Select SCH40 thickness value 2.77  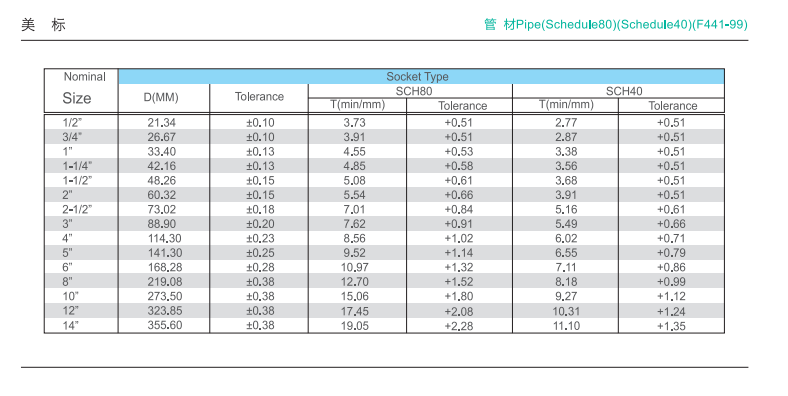point(566,122)
